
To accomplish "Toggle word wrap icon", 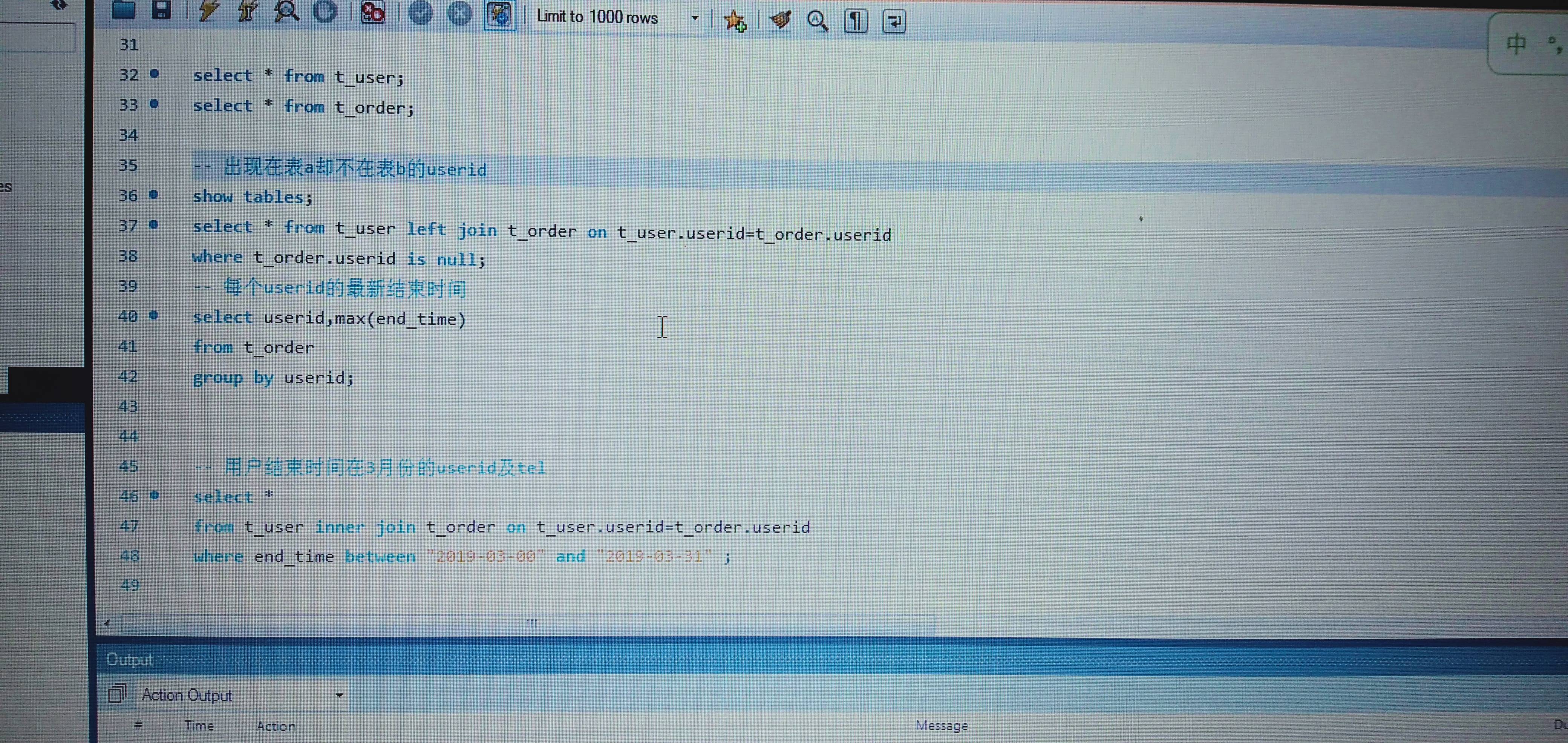I will tap(894, 21).
